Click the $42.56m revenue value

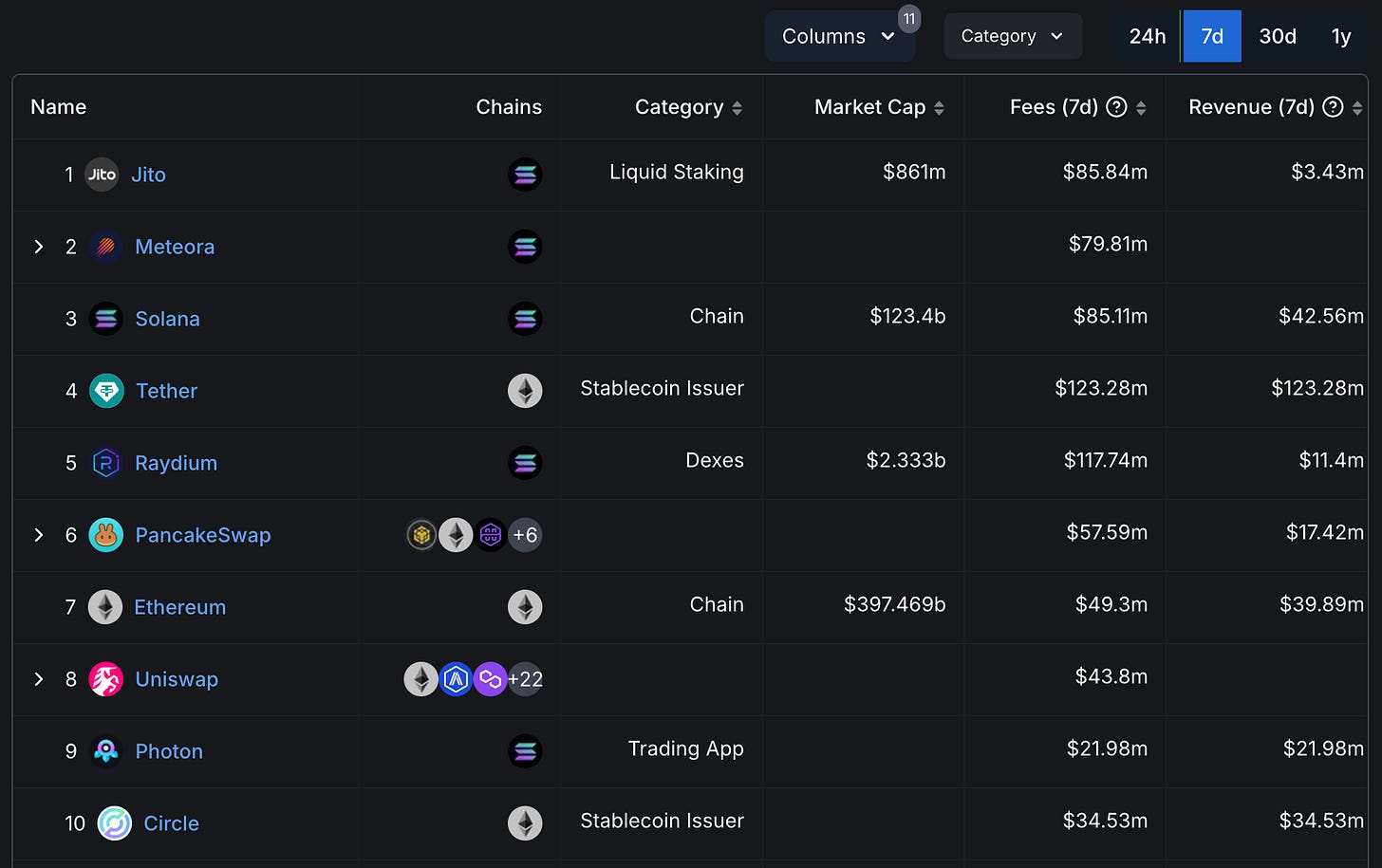click(1321, 316)
